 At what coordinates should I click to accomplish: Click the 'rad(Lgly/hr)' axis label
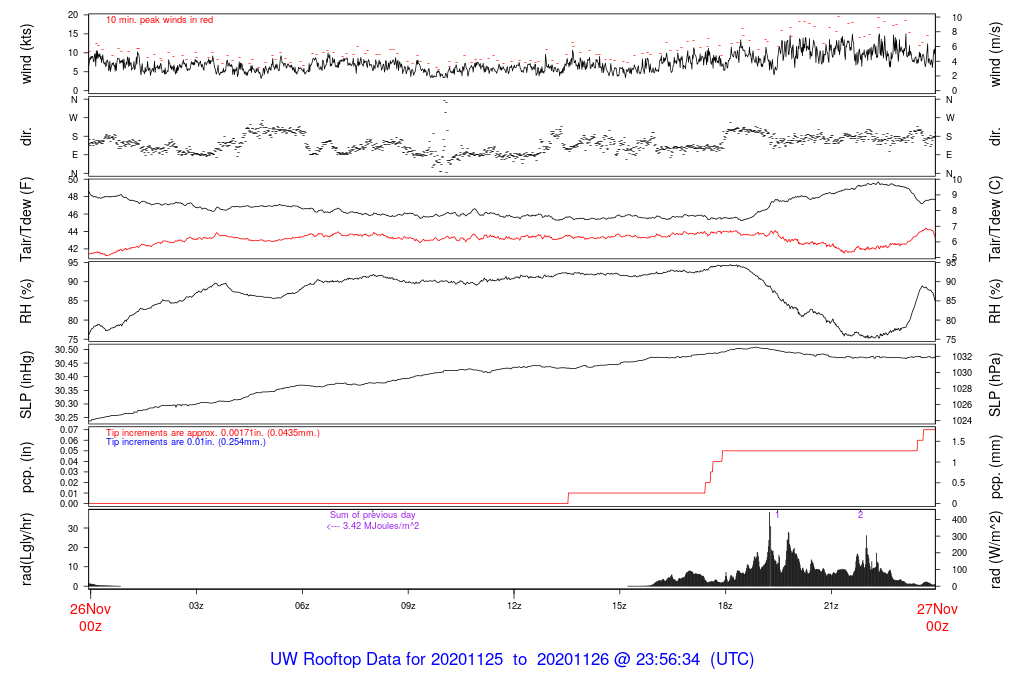click(x=27, y=549)
